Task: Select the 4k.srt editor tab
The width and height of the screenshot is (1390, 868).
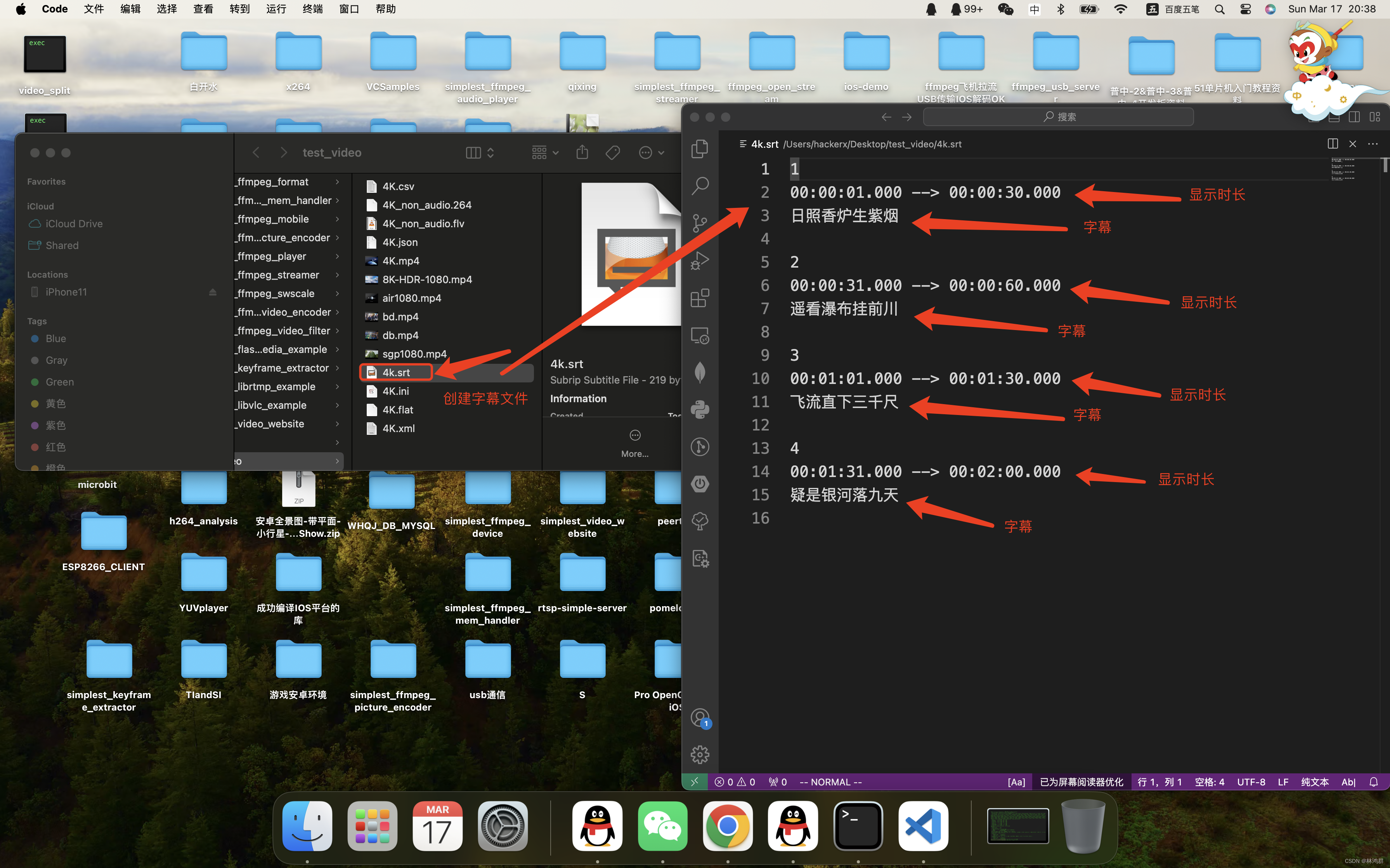Action: click(x=850, y=144)
